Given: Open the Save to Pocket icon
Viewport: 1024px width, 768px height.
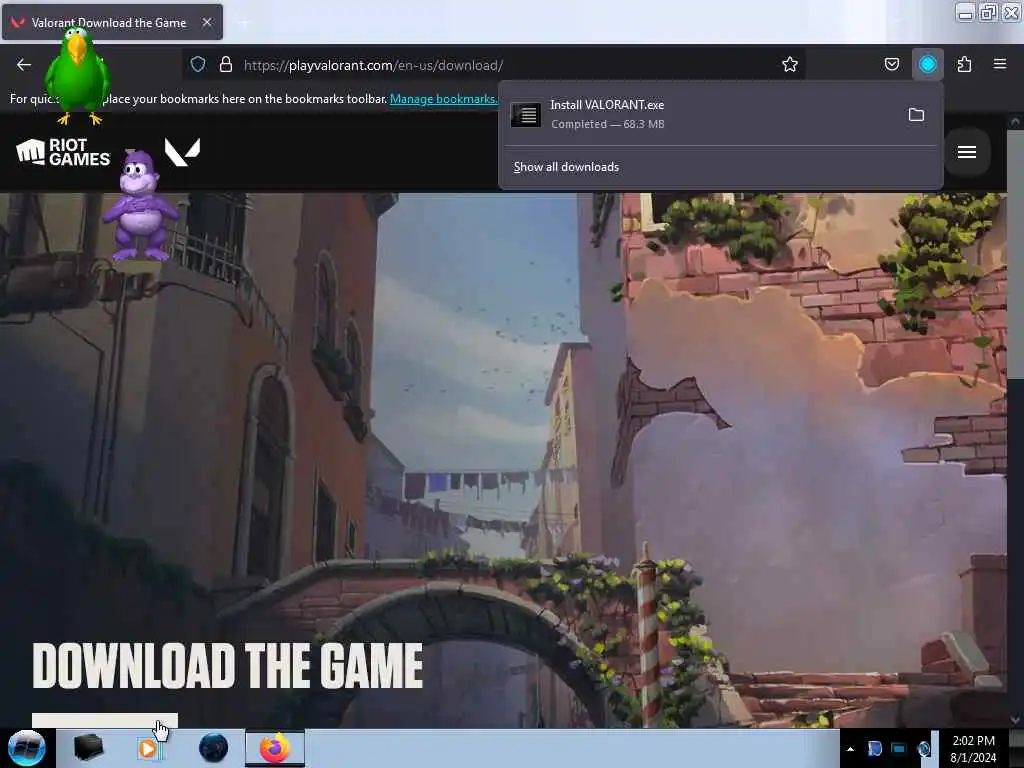Looking at the screenshot, I should (891, 65).
